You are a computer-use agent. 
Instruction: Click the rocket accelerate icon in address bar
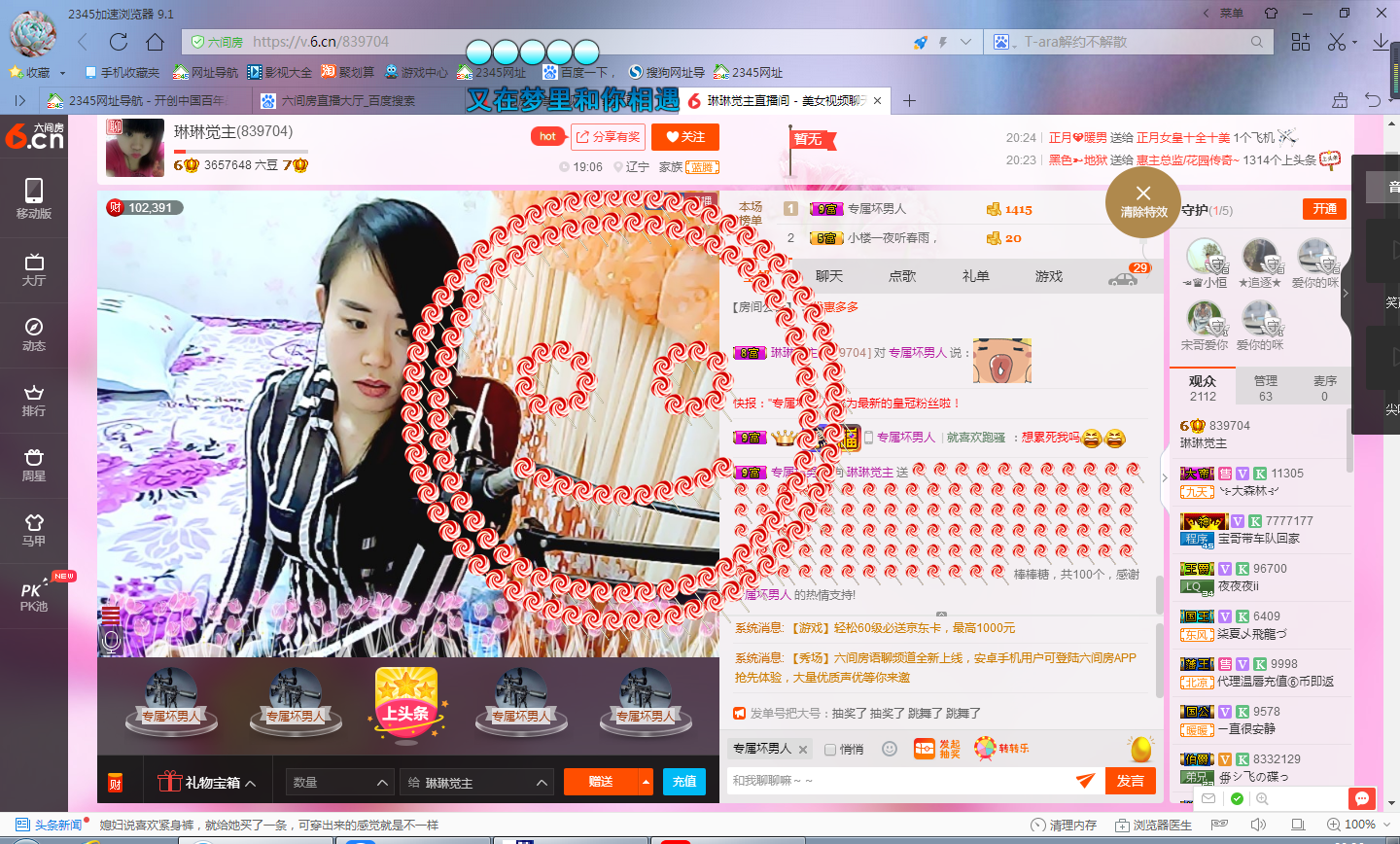click(x=920, y=42)
